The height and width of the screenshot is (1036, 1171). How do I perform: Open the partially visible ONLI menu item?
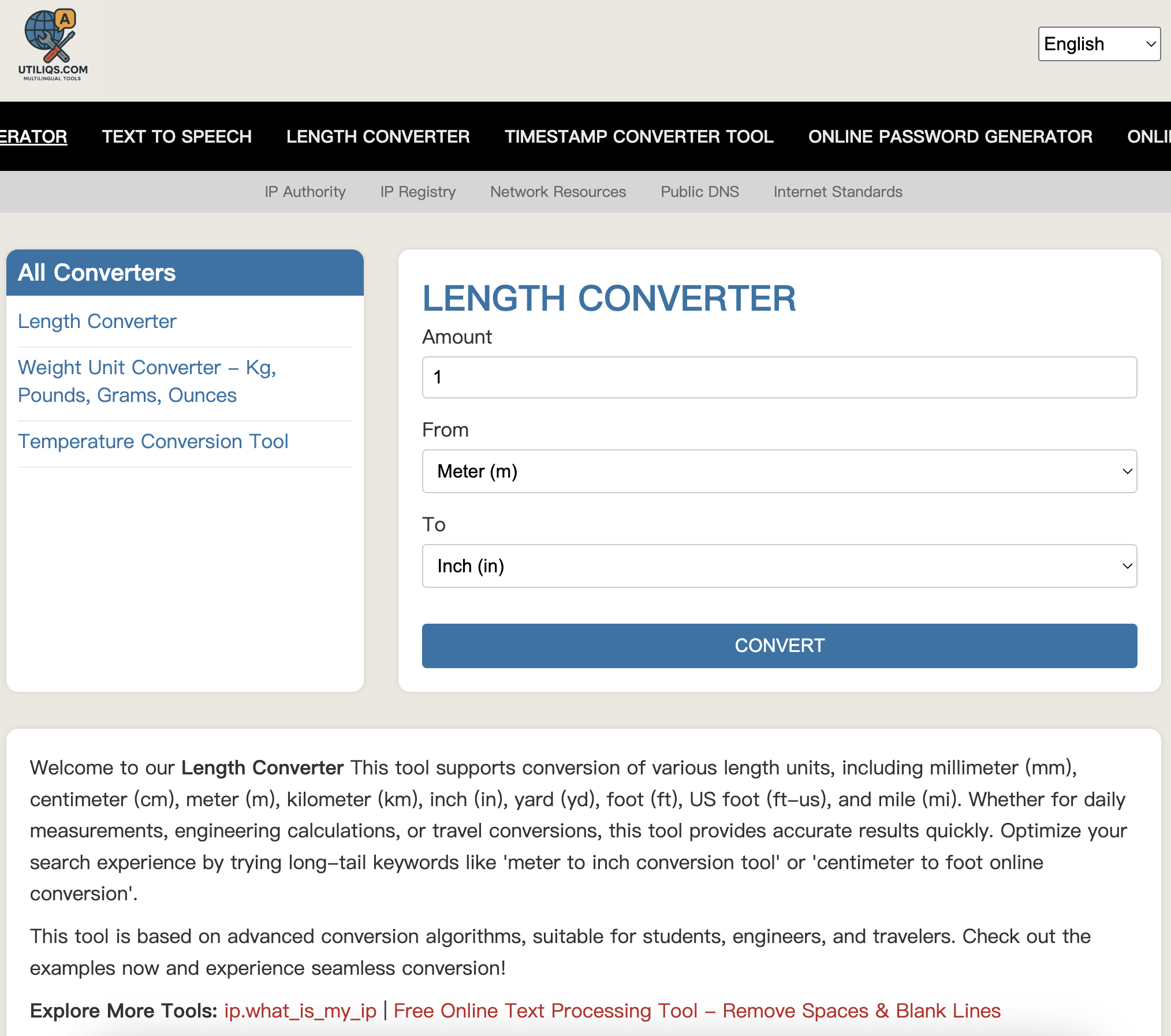coord(1149,136)
